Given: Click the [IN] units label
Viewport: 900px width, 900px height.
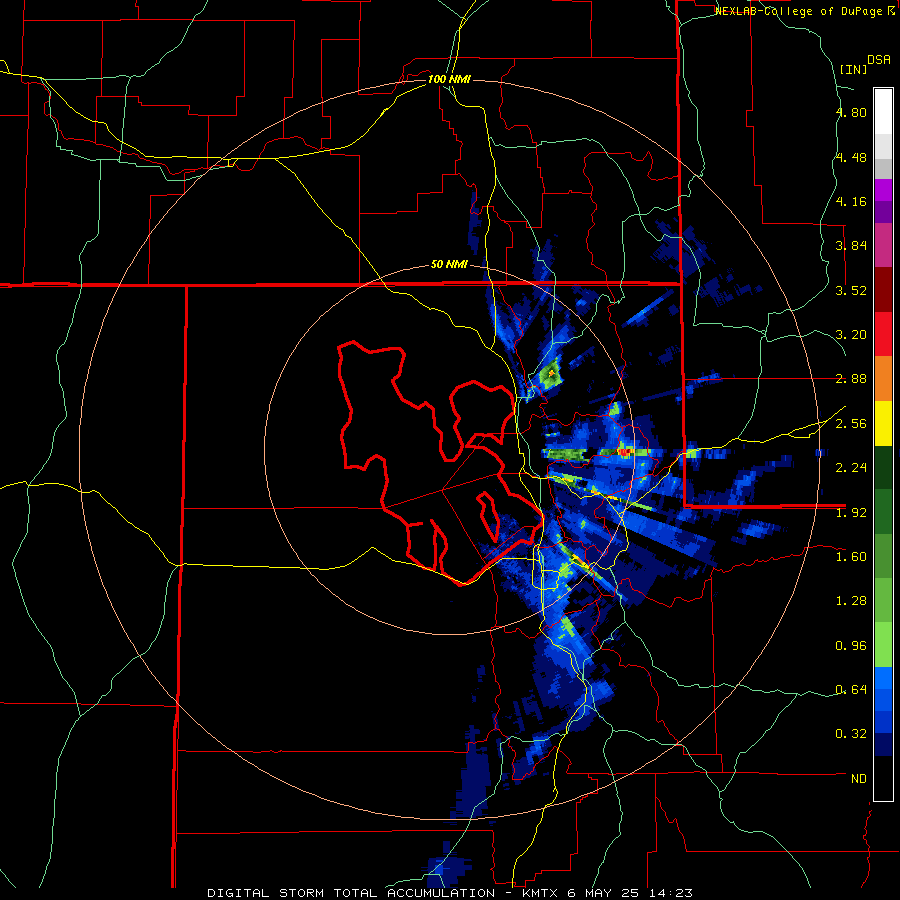Looking at the screenshot, I should (854, 69).
